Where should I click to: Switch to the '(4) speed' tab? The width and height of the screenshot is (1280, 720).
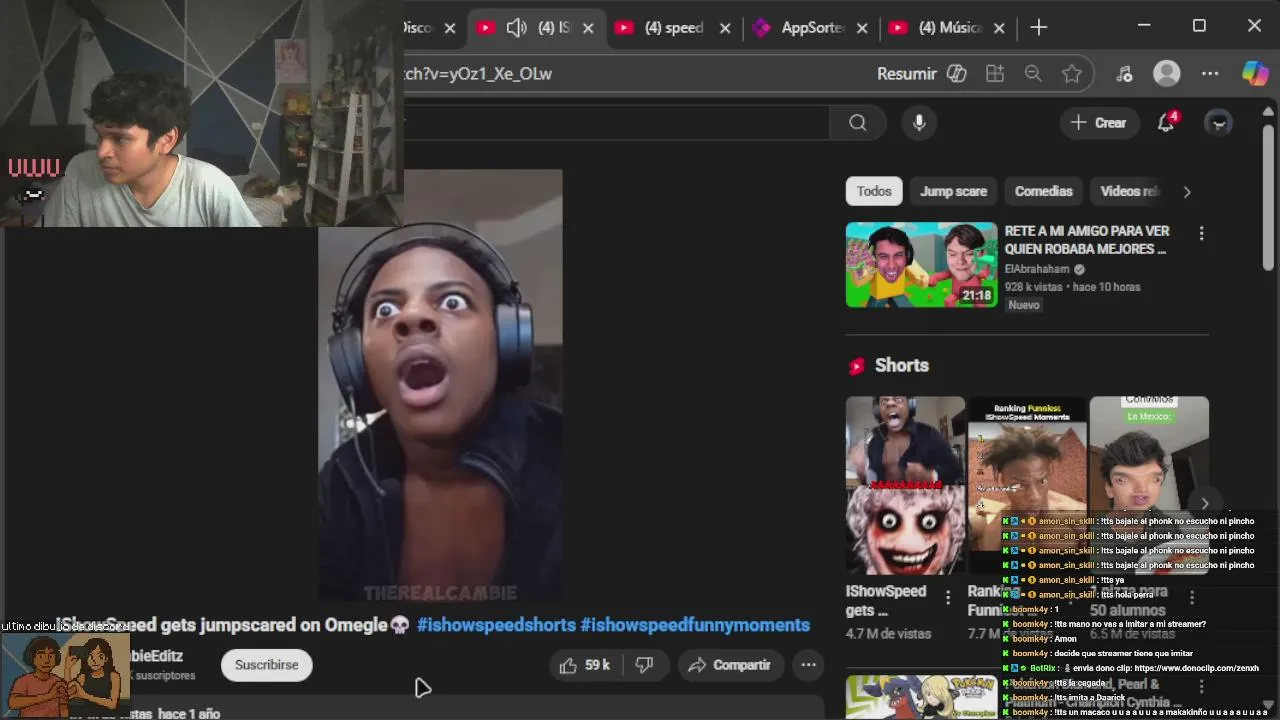[674, 28]
